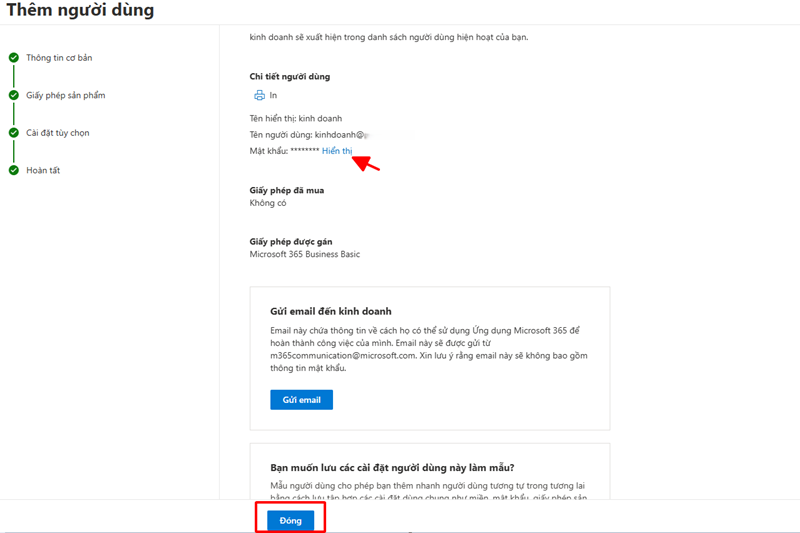Click the masked password asterisks
800x533 pixels.
pyautogui.click(x=304, y=152)
